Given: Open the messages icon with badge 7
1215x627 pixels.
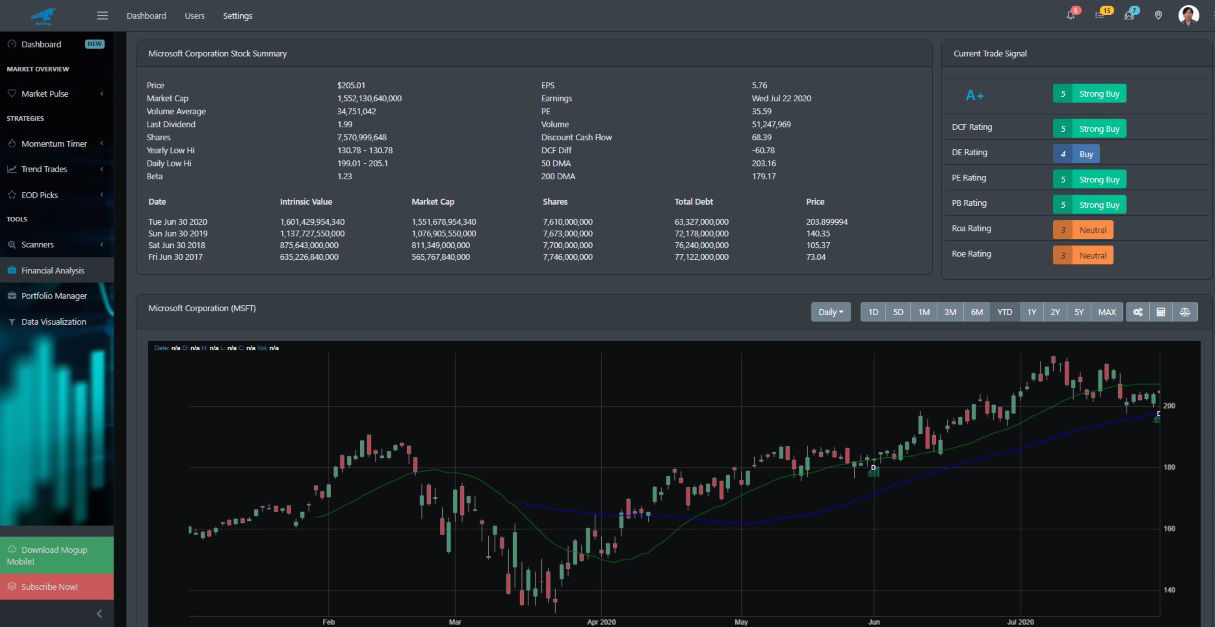Looking at the screenshot, I should coord(1129,15).
